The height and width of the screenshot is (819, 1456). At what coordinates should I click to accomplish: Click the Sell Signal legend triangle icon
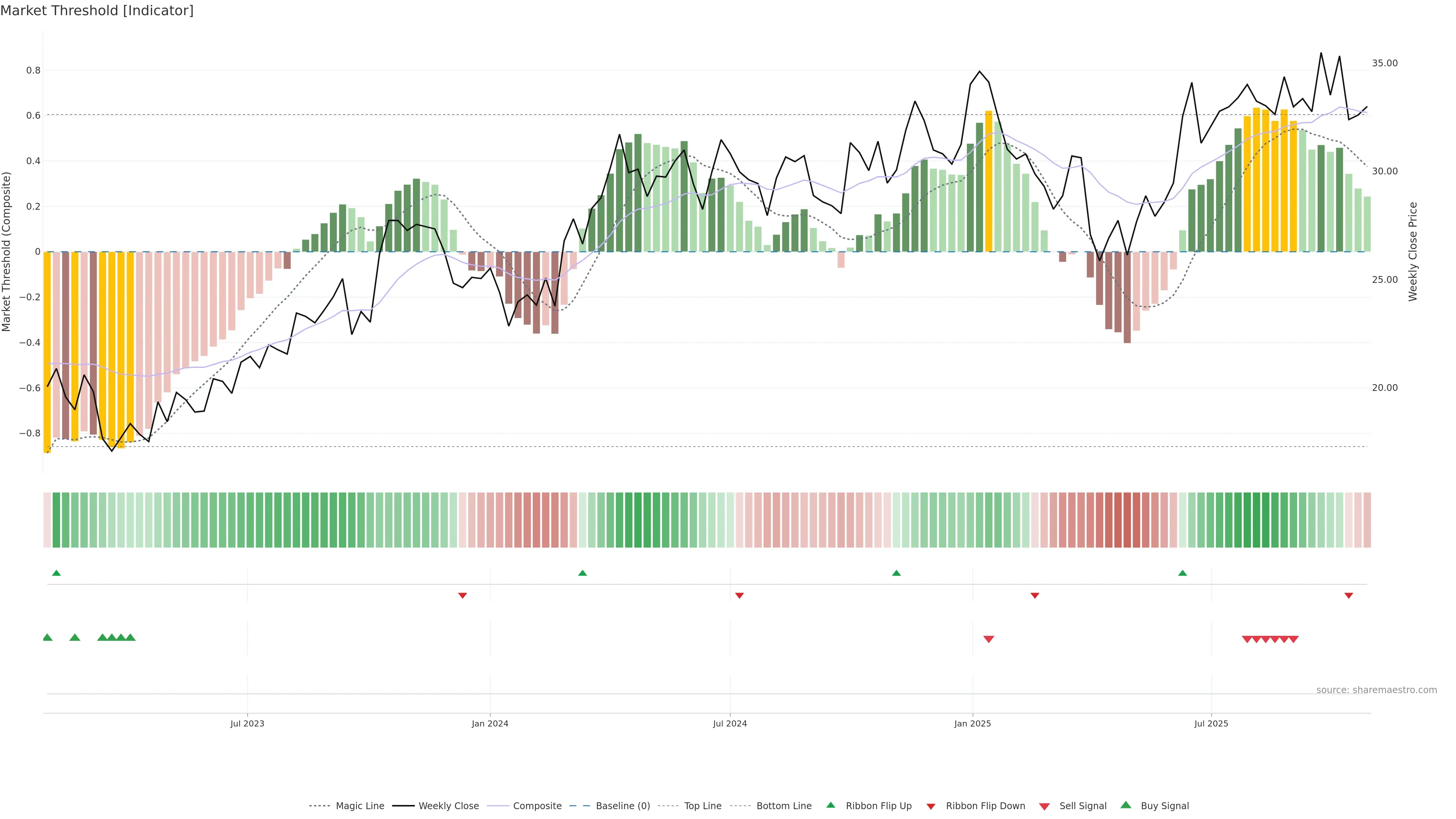[x=1044, y=806]
